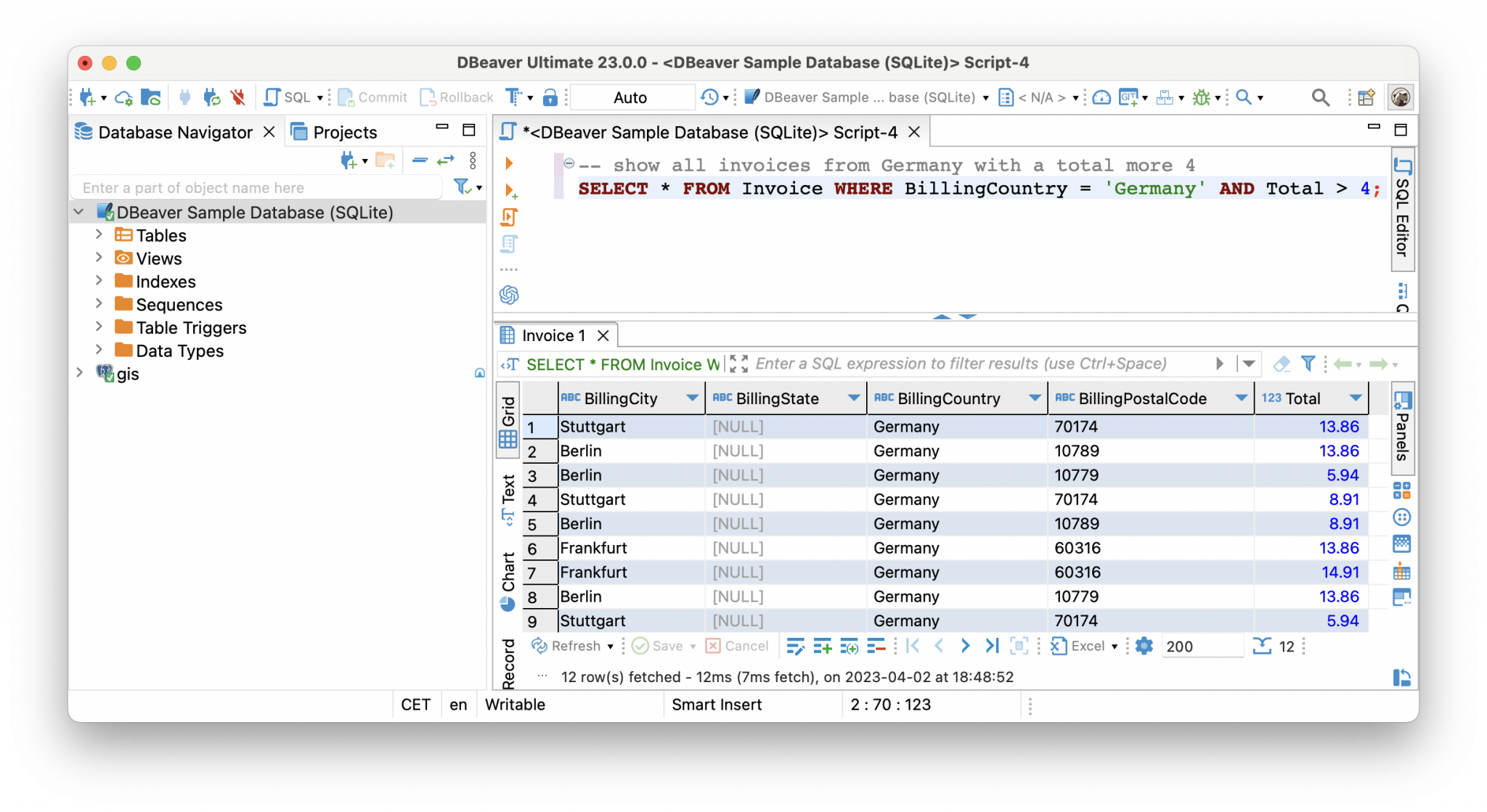
Task: Switch results view to Text mode
Action: [x=508, y=493]
